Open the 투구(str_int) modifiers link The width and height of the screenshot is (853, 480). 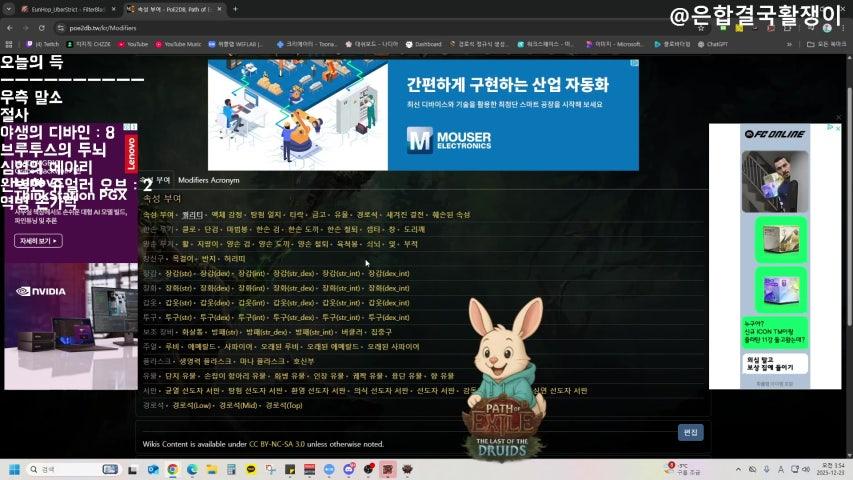pyautogui.click(x=341, y=318)
